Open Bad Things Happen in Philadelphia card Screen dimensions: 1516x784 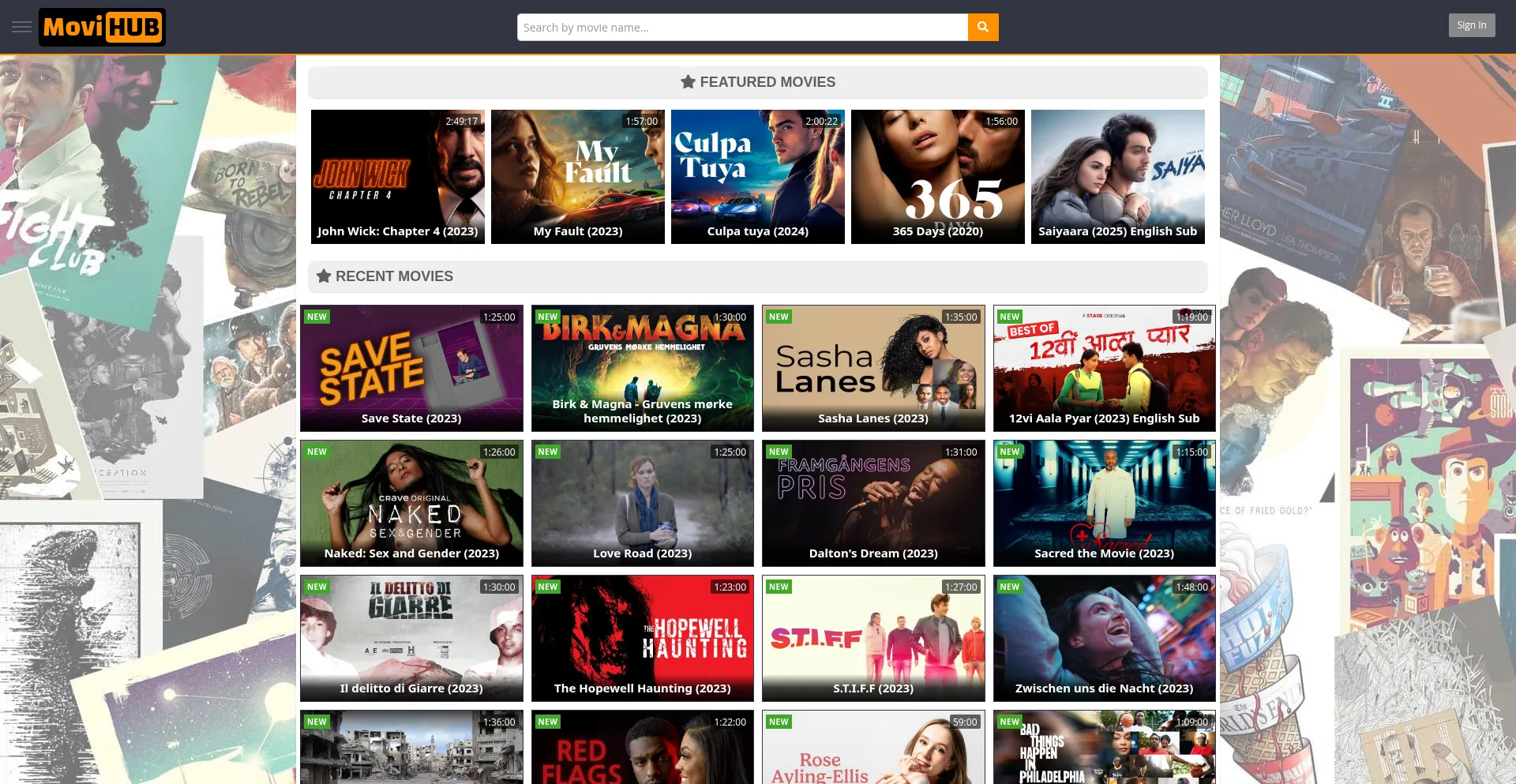(x=1105, y=747)
